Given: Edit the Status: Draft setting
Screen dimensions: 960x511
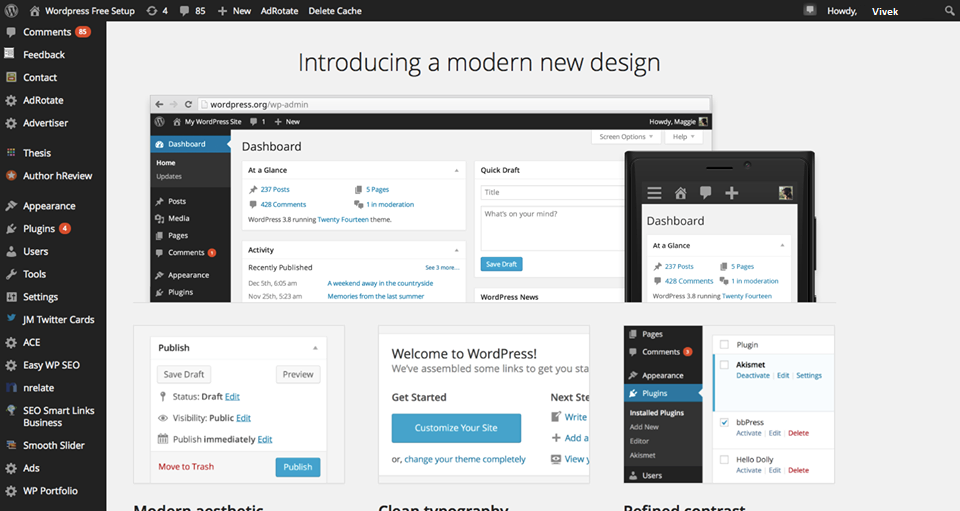Looking at the screenshot, I should (x=232, y=397).
